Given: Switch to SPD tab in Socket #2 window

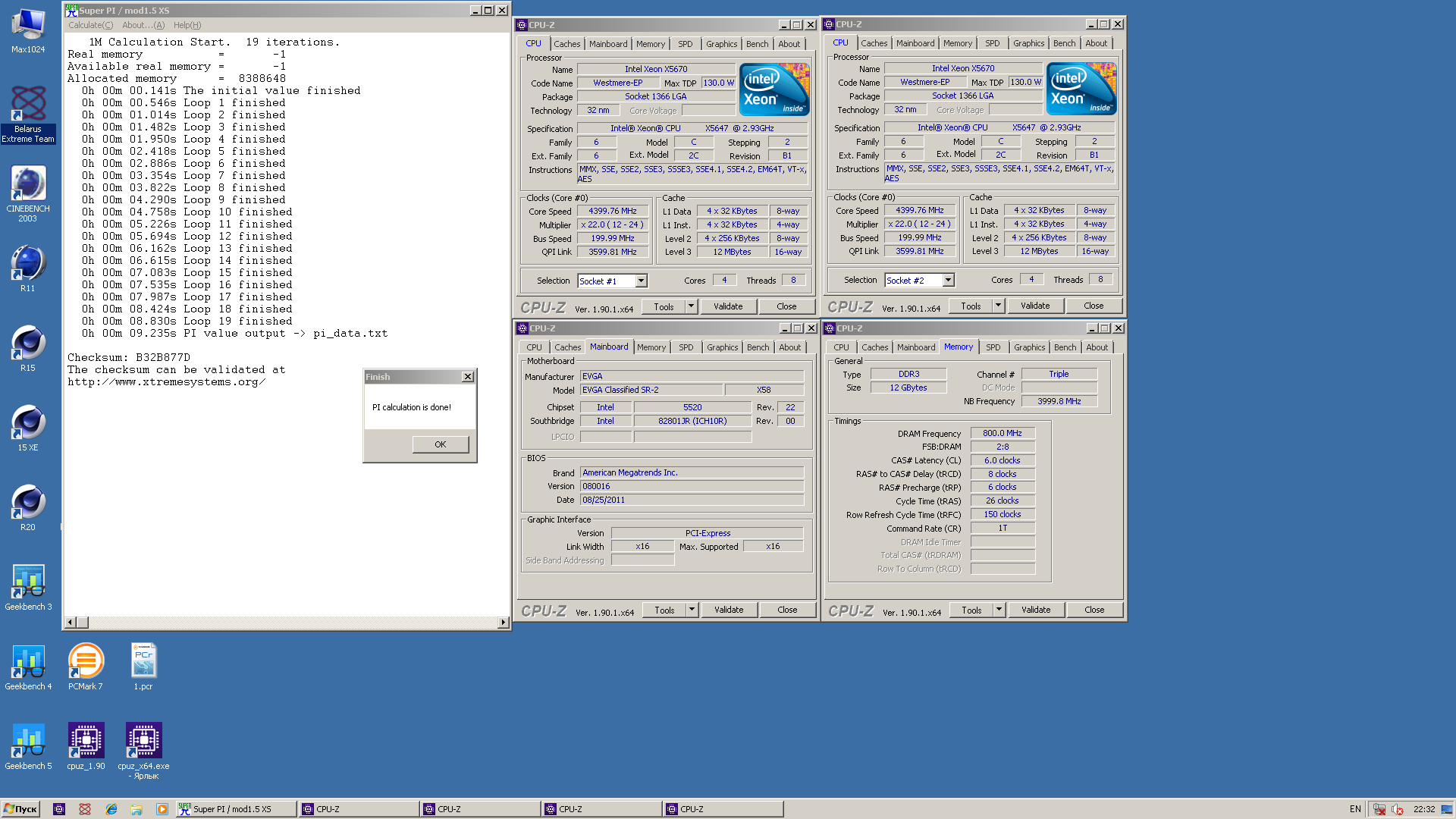Looking at the screenshot, I should (x=993, y=43).
